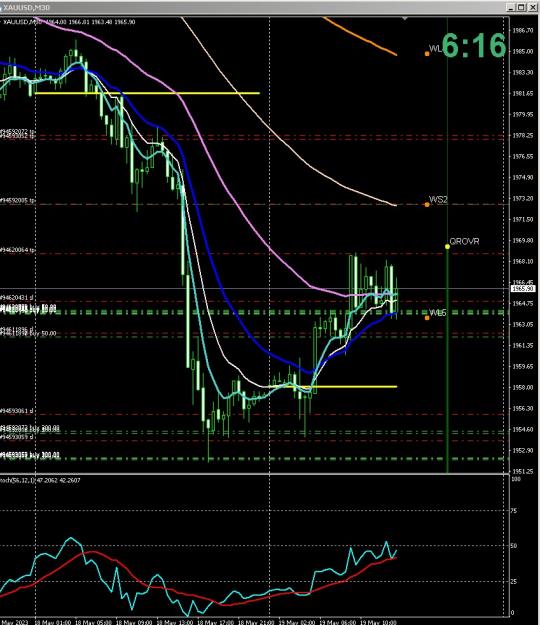Screen dimensions: 540x625
Task: Click the chart shift triangle marker at top
Action: click(405, 18)
